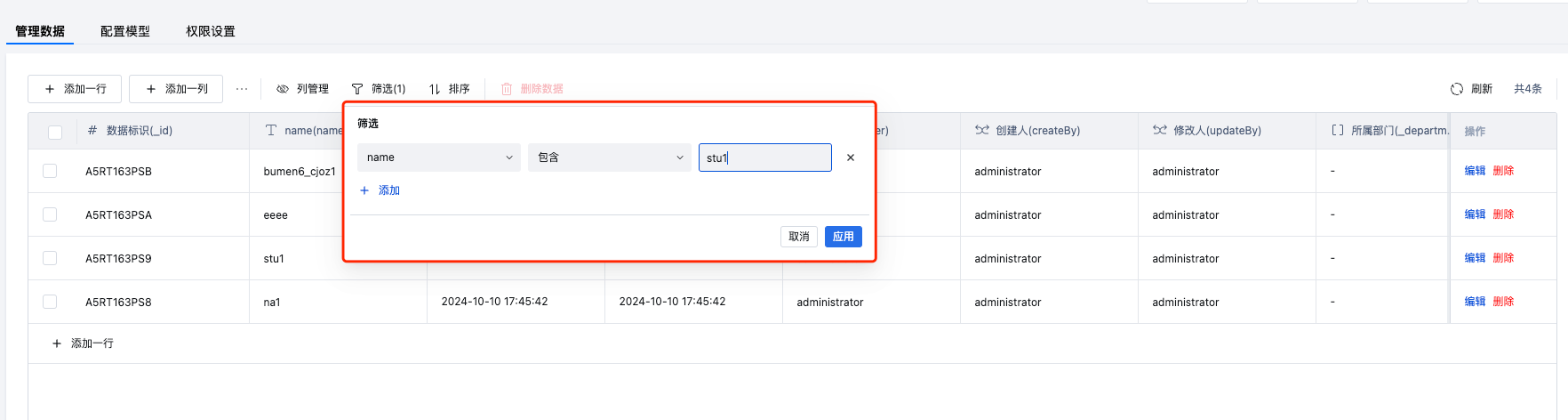Screen dimensions: 1568x420
Task: Remove the name filter condition with X
Action: 851,157
